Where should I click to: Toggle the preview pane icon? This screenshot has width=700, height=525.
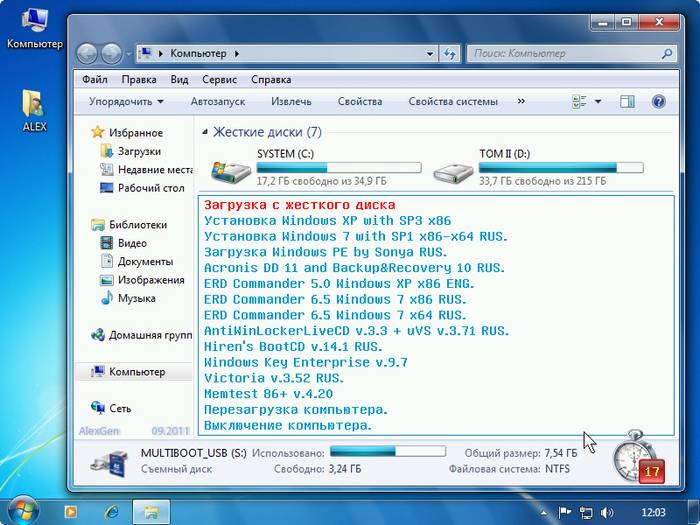pos(627,101)
